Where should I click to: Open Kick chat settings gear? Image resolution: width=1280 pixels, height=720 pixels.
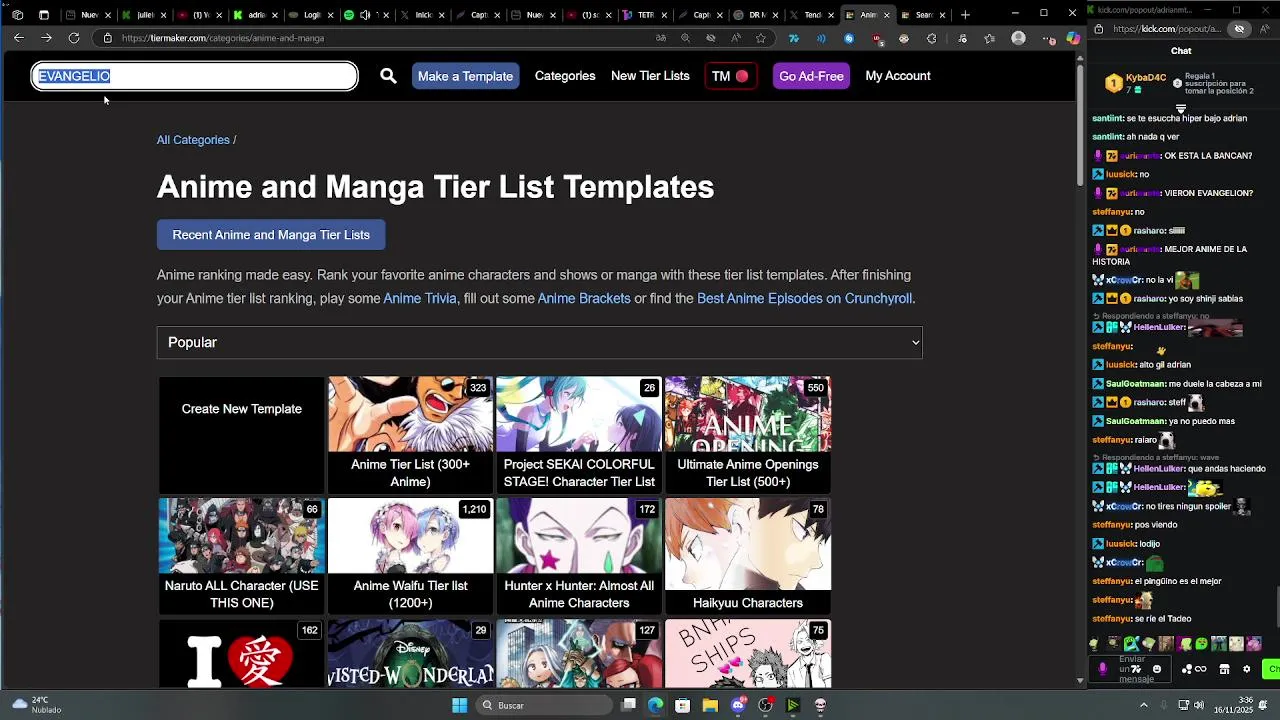pyautogui.click(x=1246, y=669)
